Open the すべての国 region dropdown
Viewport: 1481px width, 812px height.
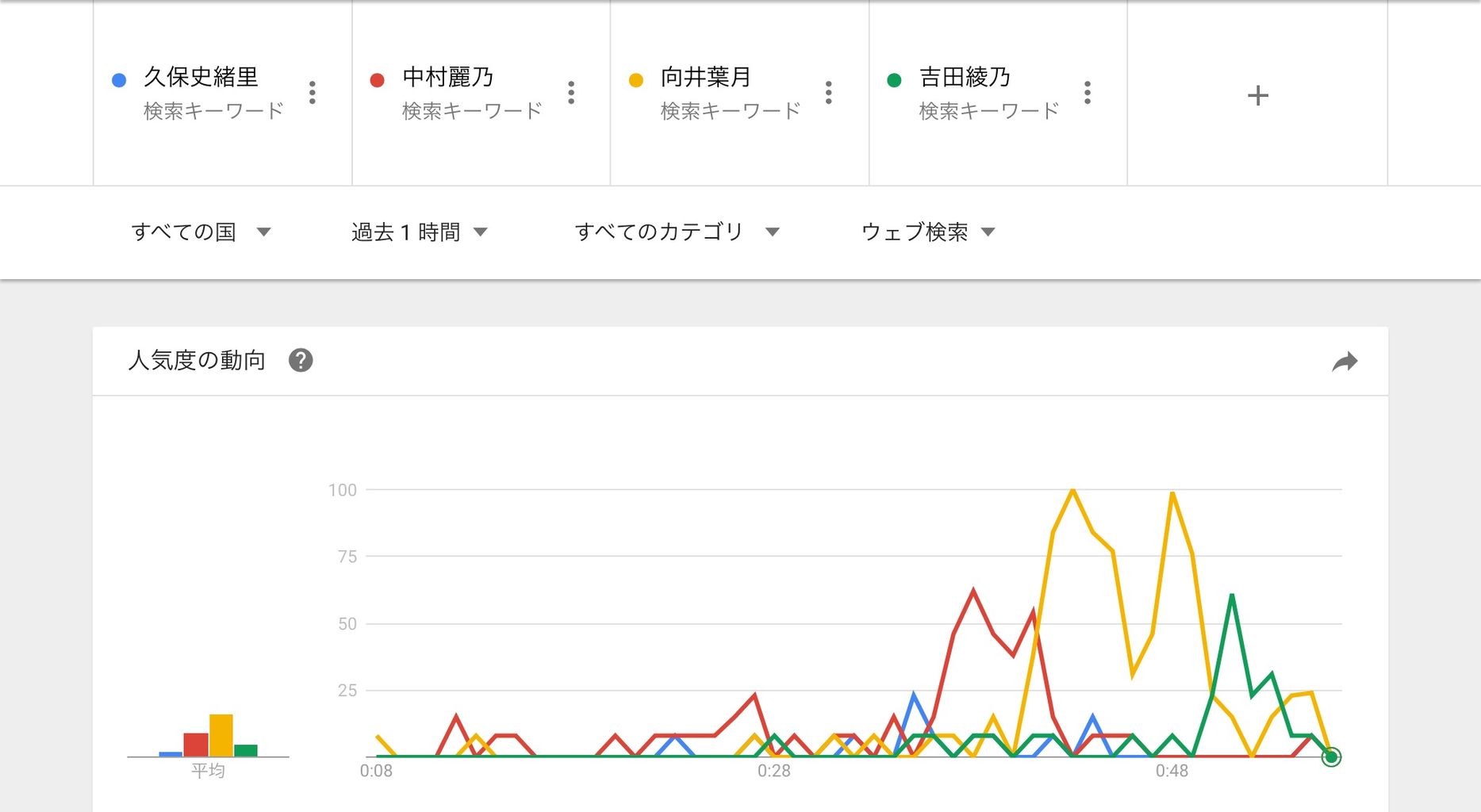coord(201,232)
